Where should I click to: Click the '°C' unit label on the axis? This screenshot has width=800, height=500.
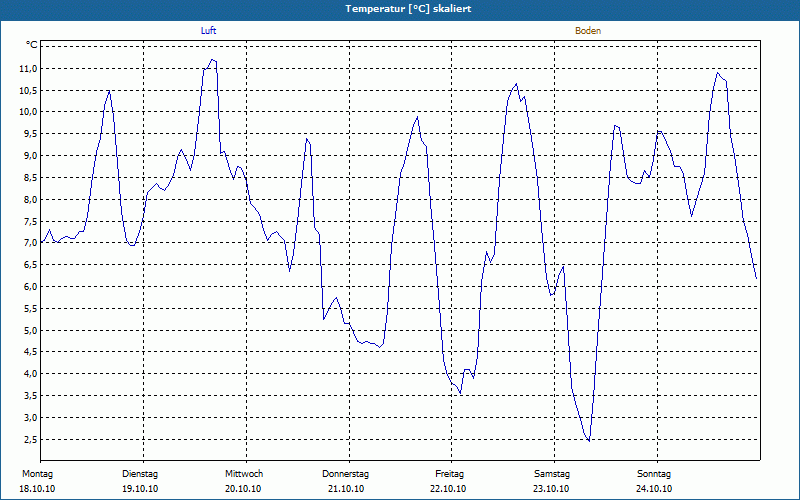pyautogui.click(x=32, y=45)
